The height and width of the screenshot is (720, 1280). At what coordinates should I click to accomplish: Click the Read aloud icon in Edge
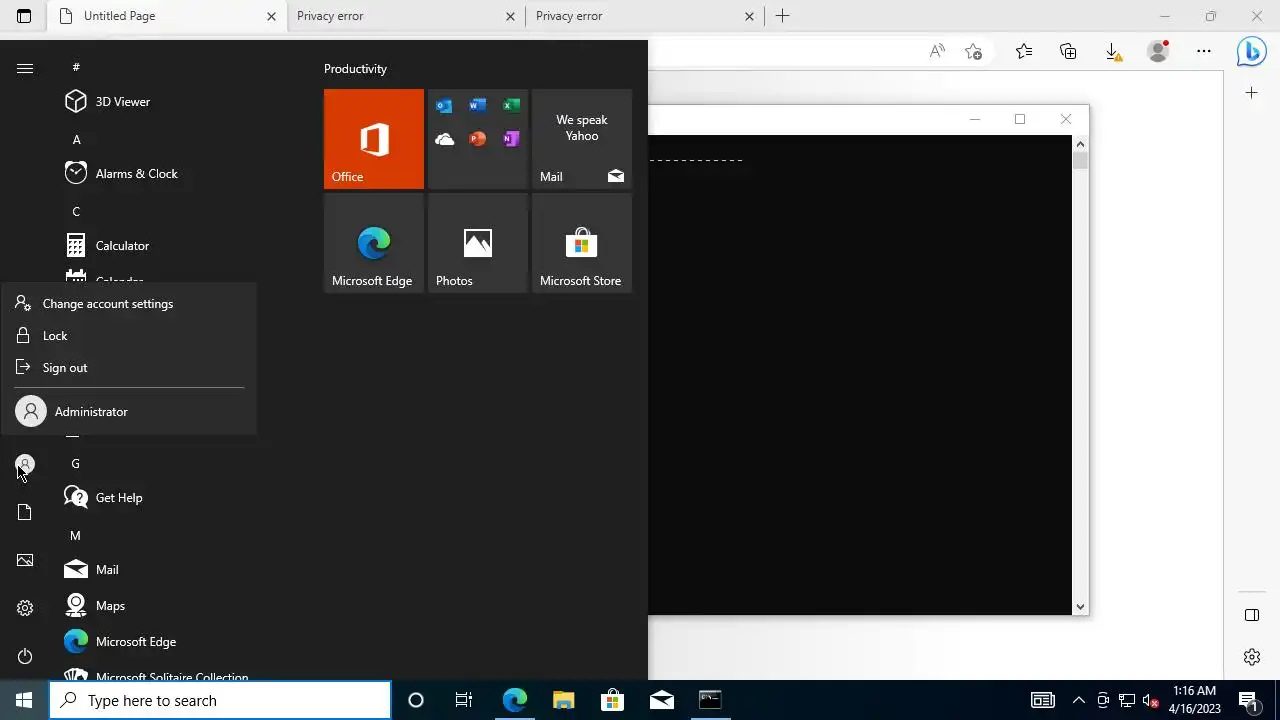click(x=937, y=52)
